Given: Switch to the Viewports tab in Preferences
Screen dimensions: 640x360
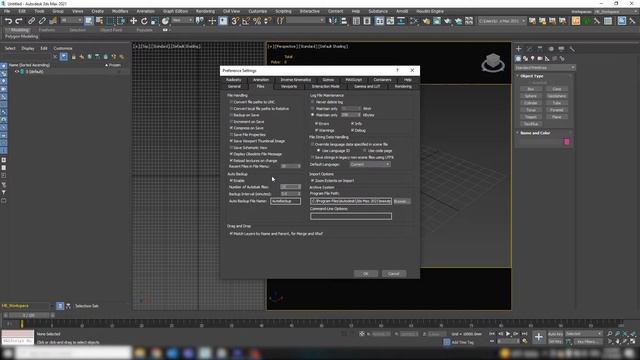Looking at the screenshot, I should (289, 87).
